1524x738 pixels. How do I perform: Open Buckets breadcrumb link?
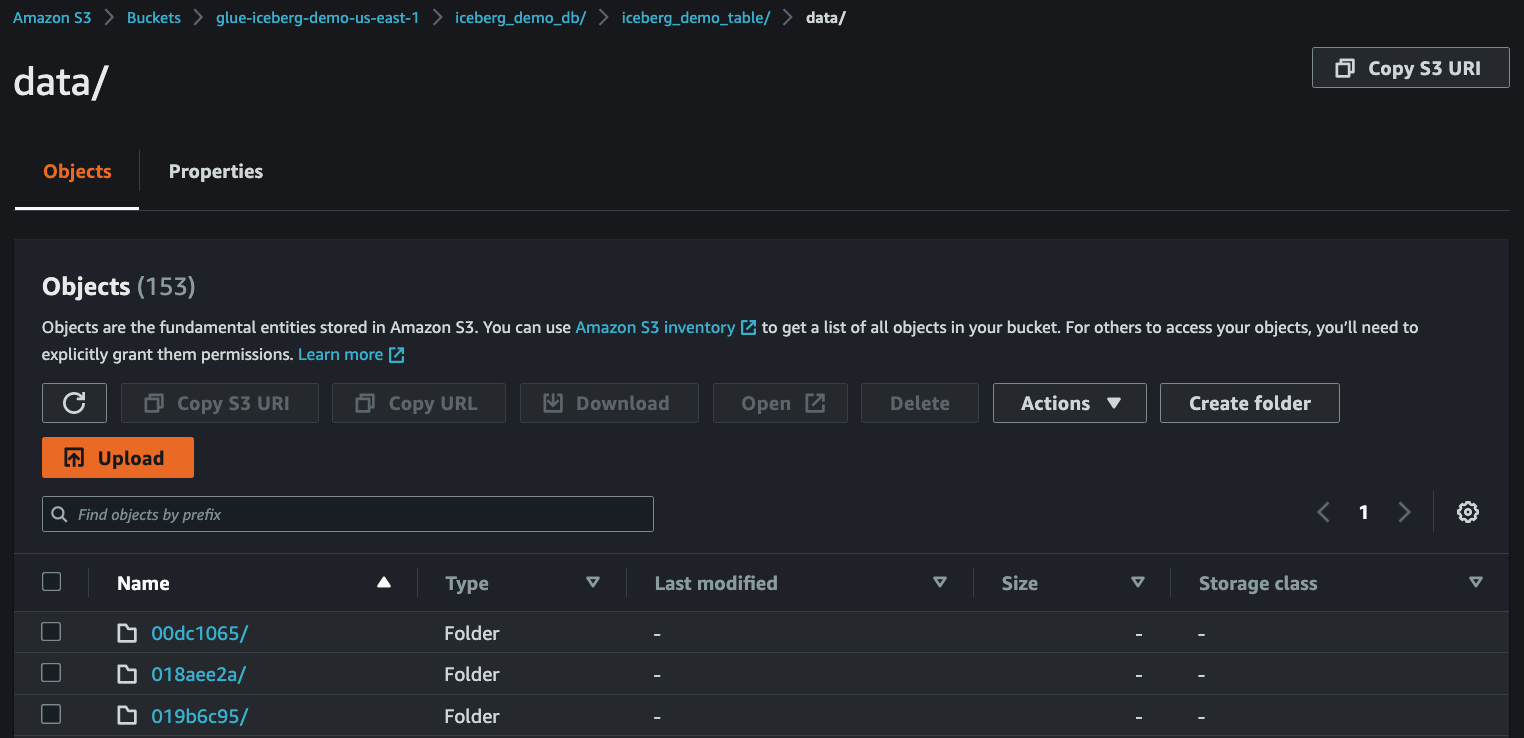coord(154,18)
